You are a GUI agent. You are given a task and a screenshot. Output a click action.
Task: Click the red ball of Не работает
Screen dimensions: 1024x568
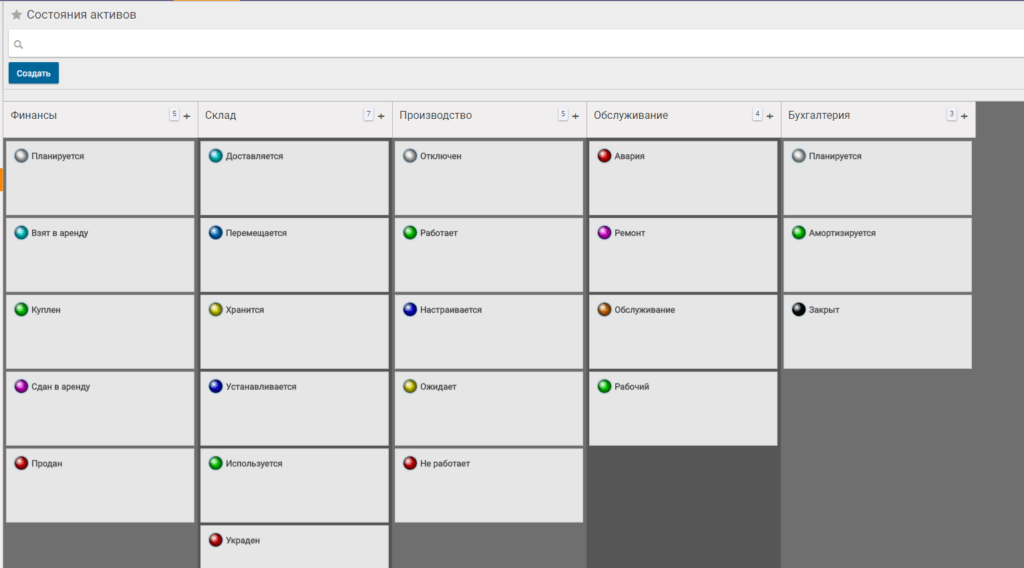pos(410,463)
